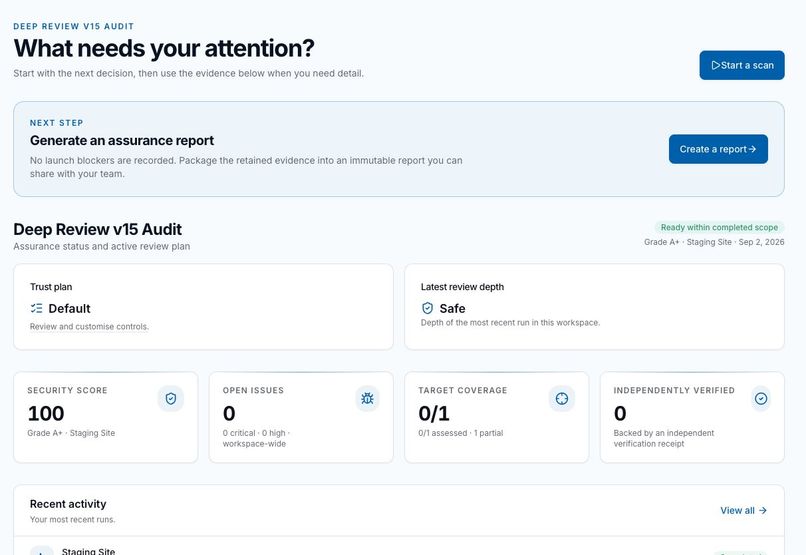Select the Security Score value 100
Image resolution: width=806 pixels, height=555 pixels.
pos(46,413)
